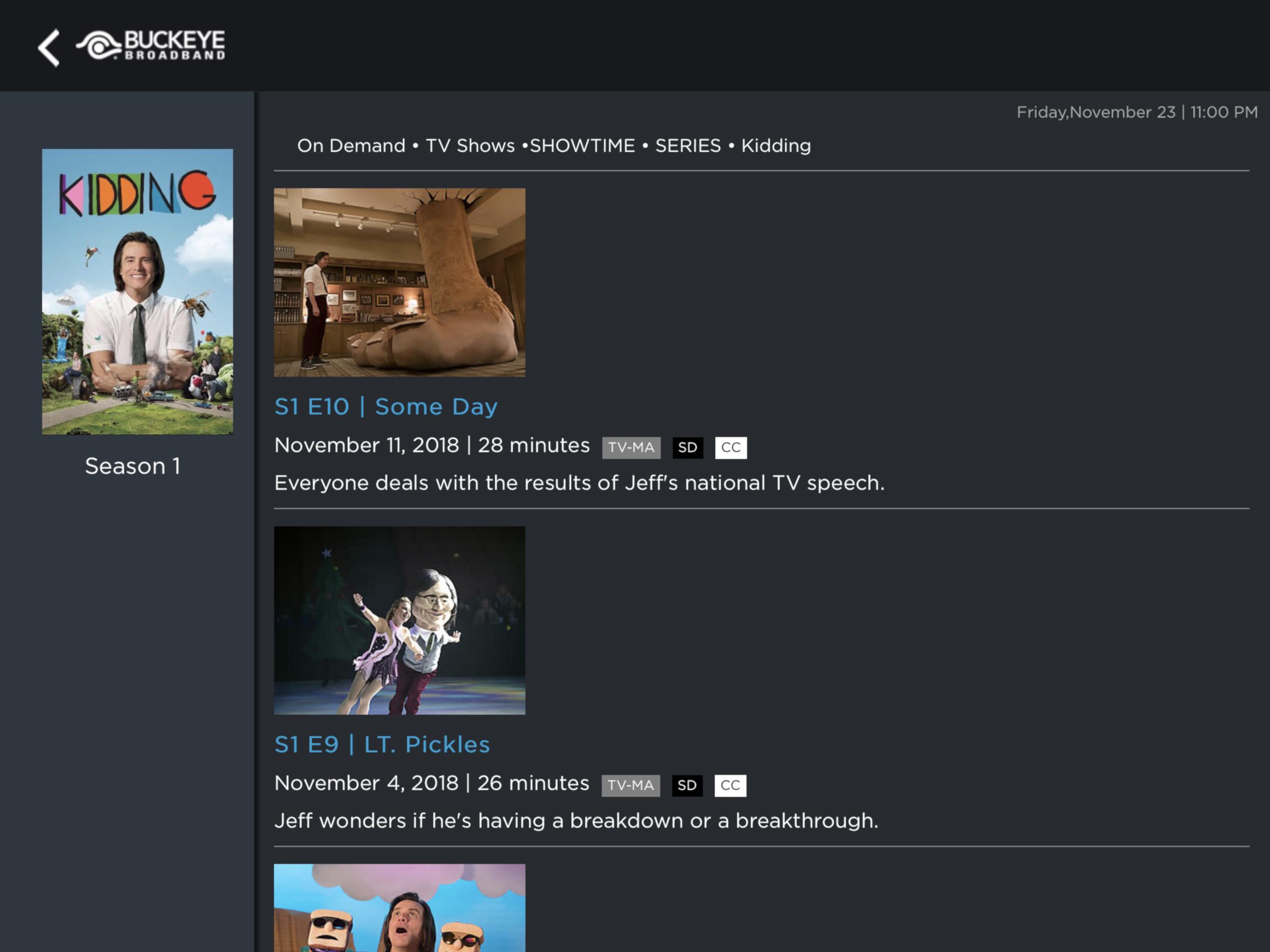Tap the Buckeye Broadband logo
The width and height of the screenshot is (1270, 952).
(151, 46)
